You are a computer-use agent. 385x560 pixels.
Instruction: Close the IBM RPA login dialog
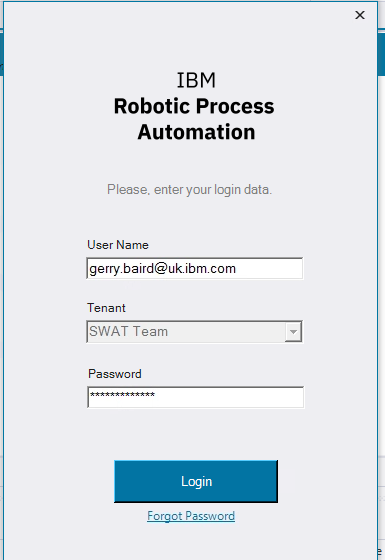click(x=360, y=15)
